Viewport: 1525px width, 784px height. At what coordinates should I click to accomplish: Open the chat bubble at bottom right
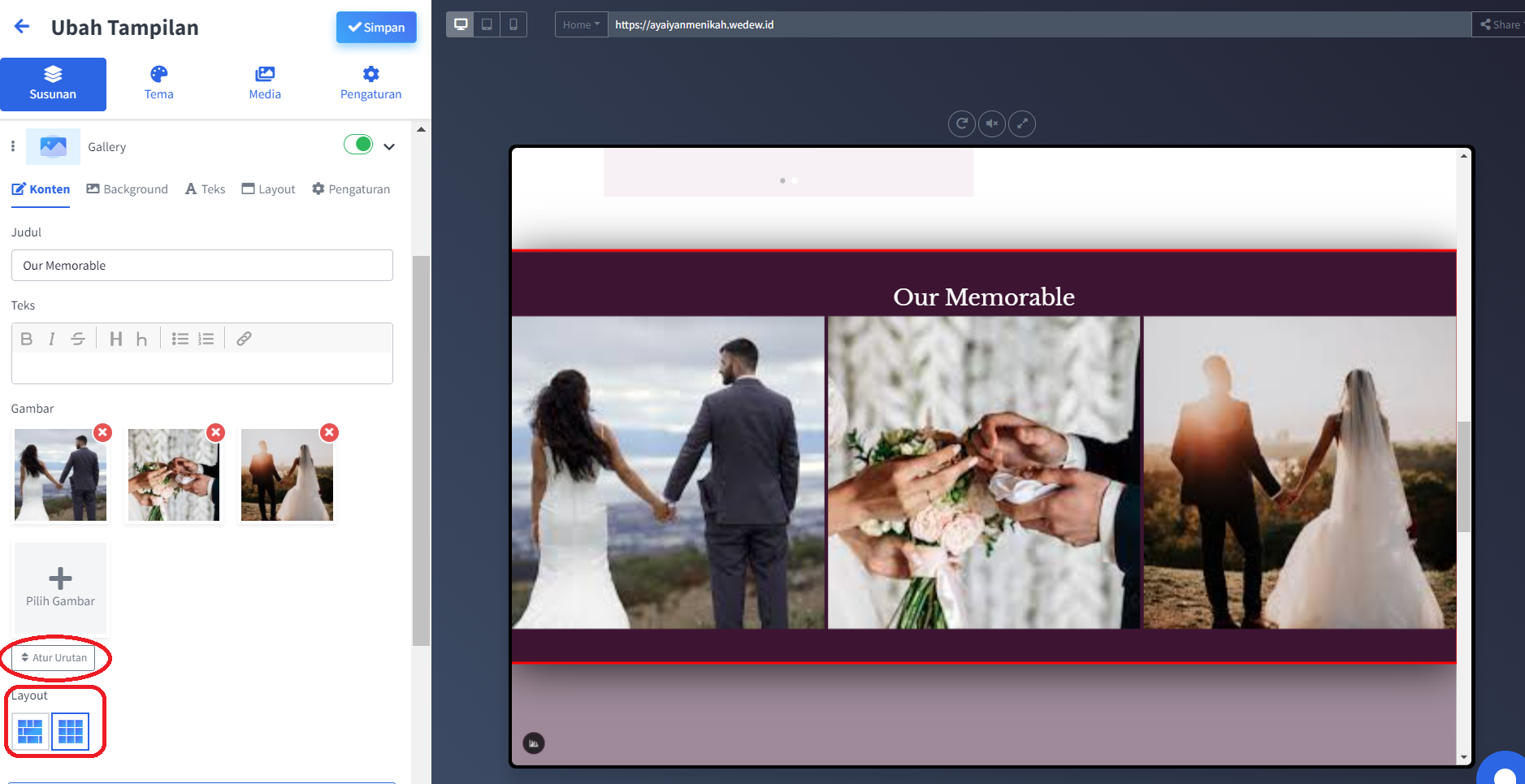coord(1503,772)
